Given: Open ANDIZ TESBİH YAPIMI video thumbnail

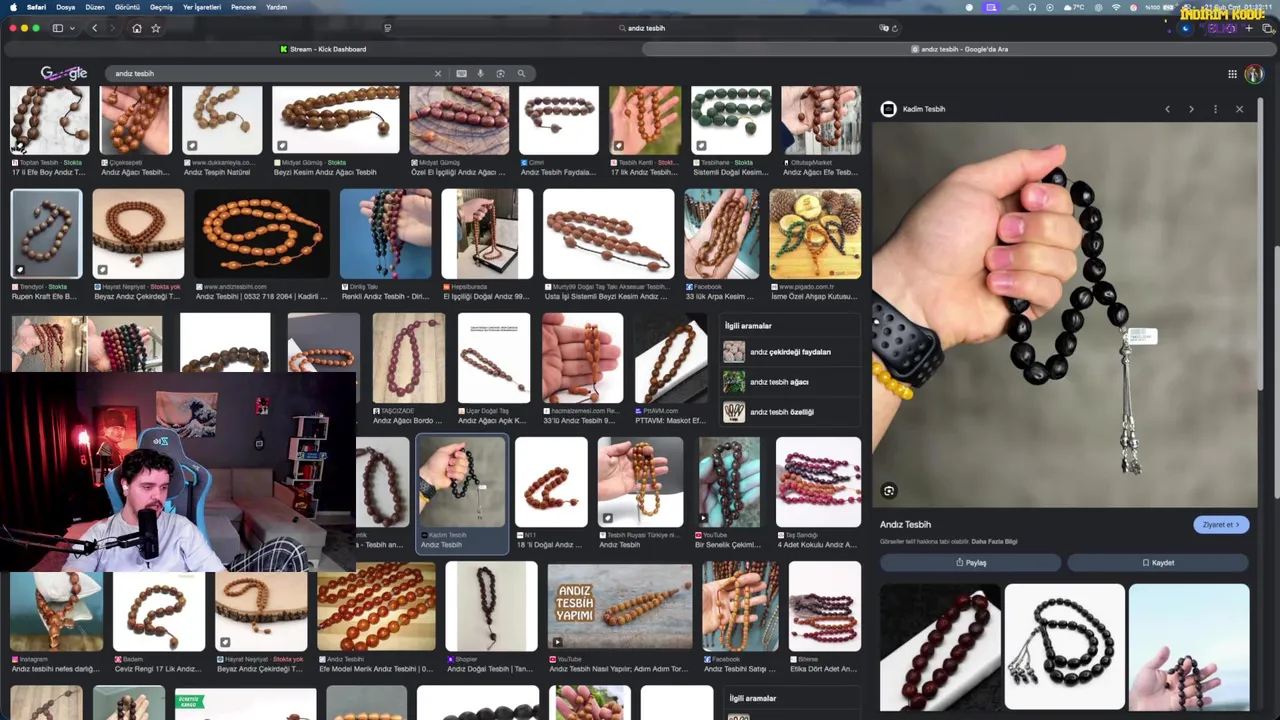Looking at the screenshot, I should [x=619, y=606].
